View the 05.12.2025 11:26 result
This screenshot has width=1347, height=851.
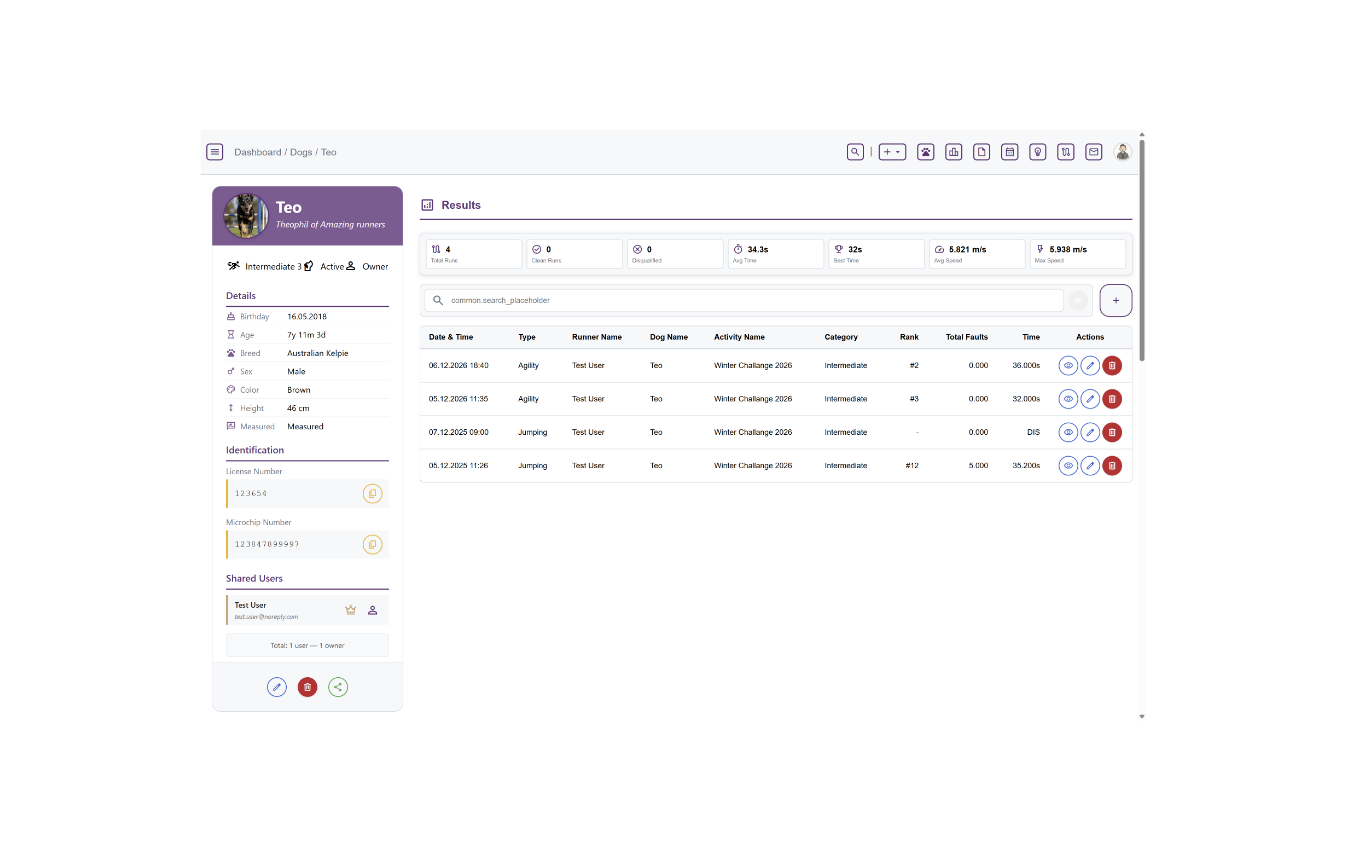coord(1068,466)
